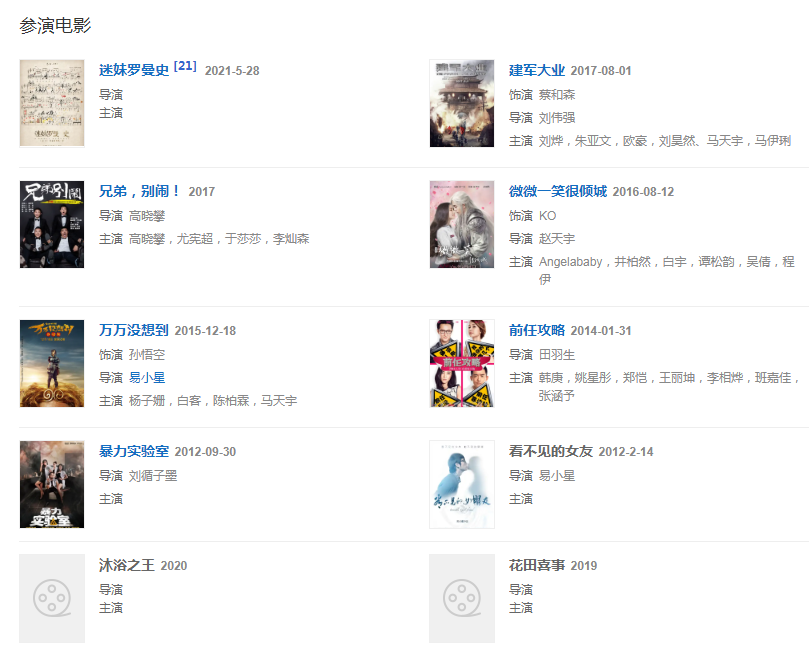Open the 迷妹罗曼史 movie link

pyautogui.click(x=134, y=70)
